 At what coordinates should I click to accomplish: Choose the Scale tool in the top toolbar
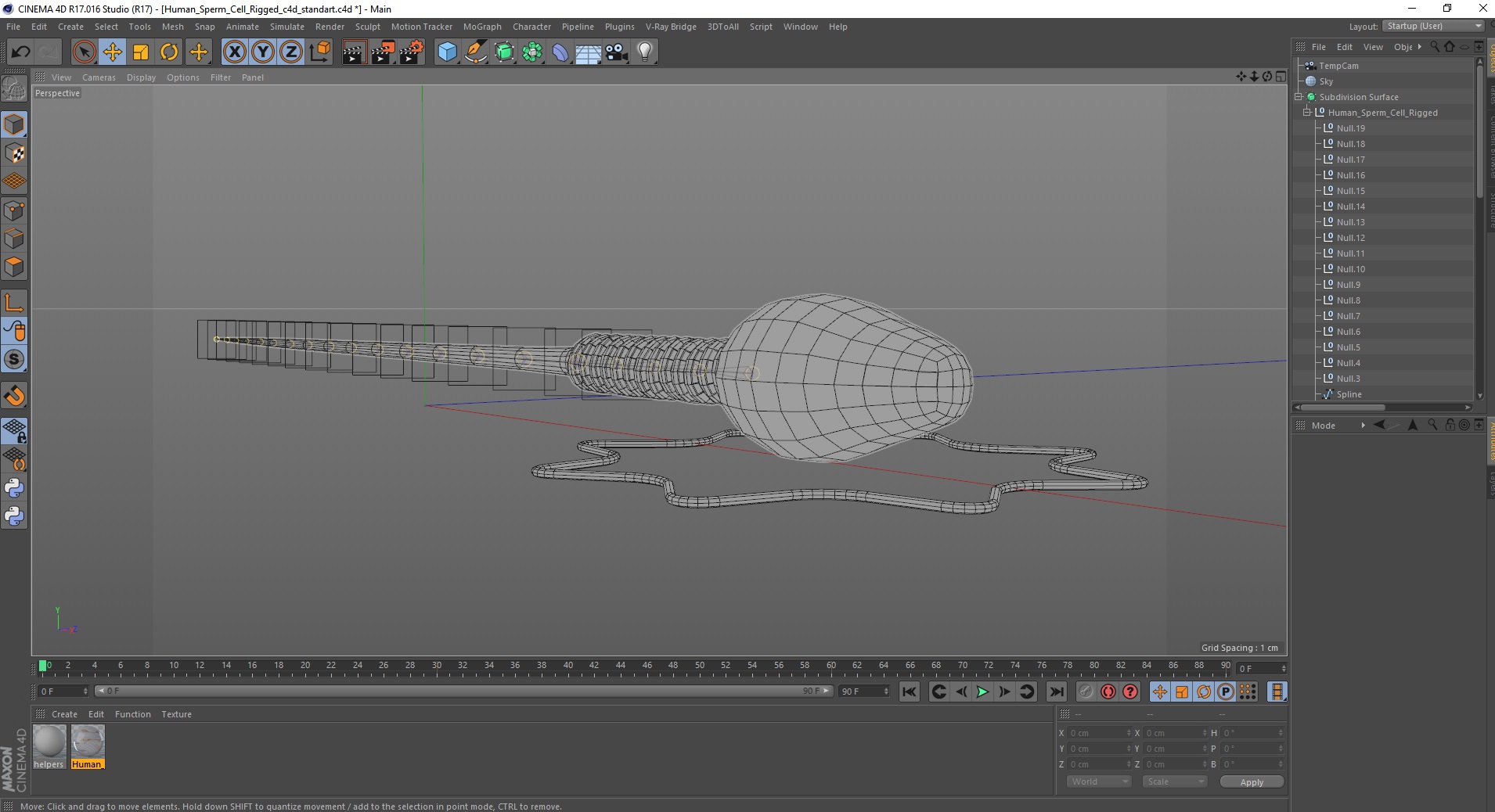pyautogui.click(x=141, y=52)
